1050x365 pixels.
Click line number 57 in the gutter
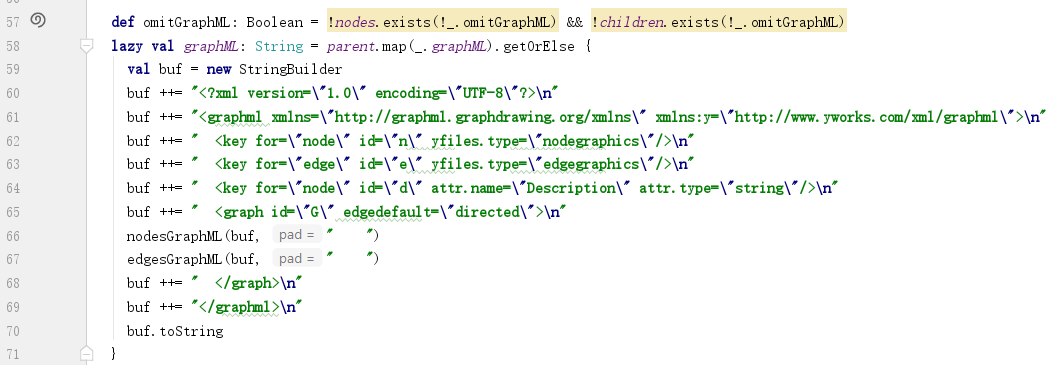[x=13, y=22]
